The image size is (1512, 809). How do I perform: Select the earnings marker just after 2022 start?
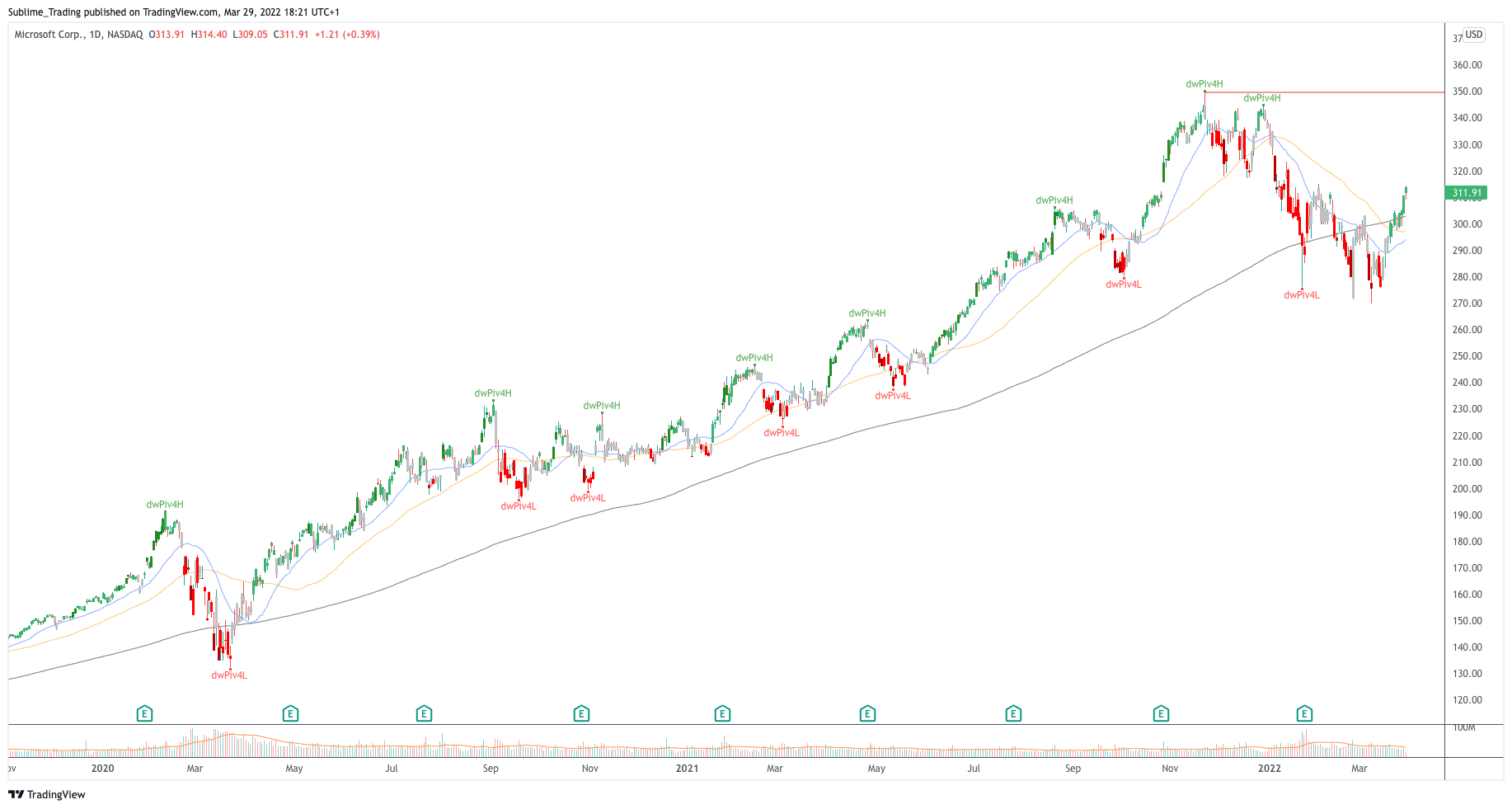click(x=1304, y=713)
